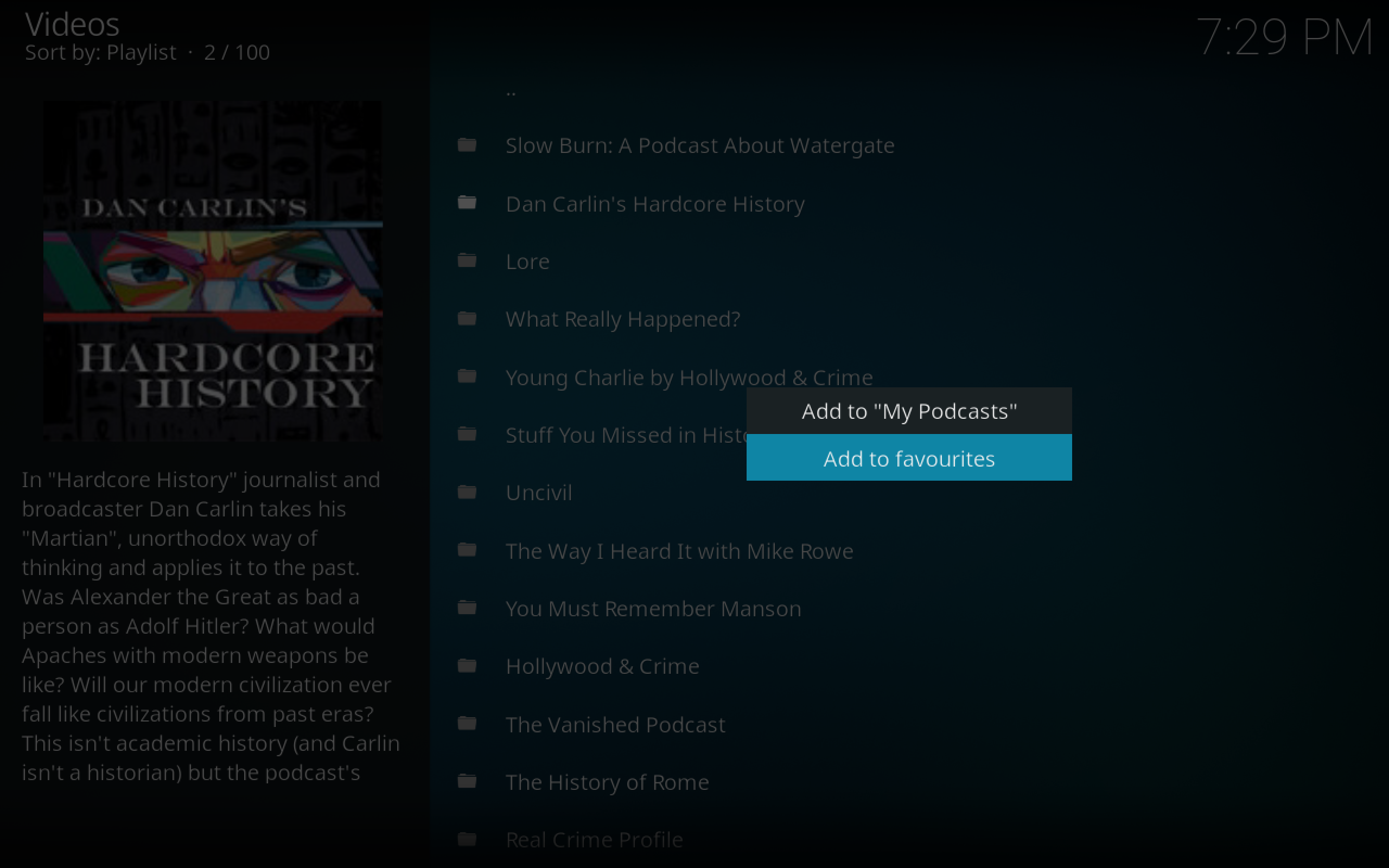Click the folder icon beside The Vanished Podcast

(466, 724)
